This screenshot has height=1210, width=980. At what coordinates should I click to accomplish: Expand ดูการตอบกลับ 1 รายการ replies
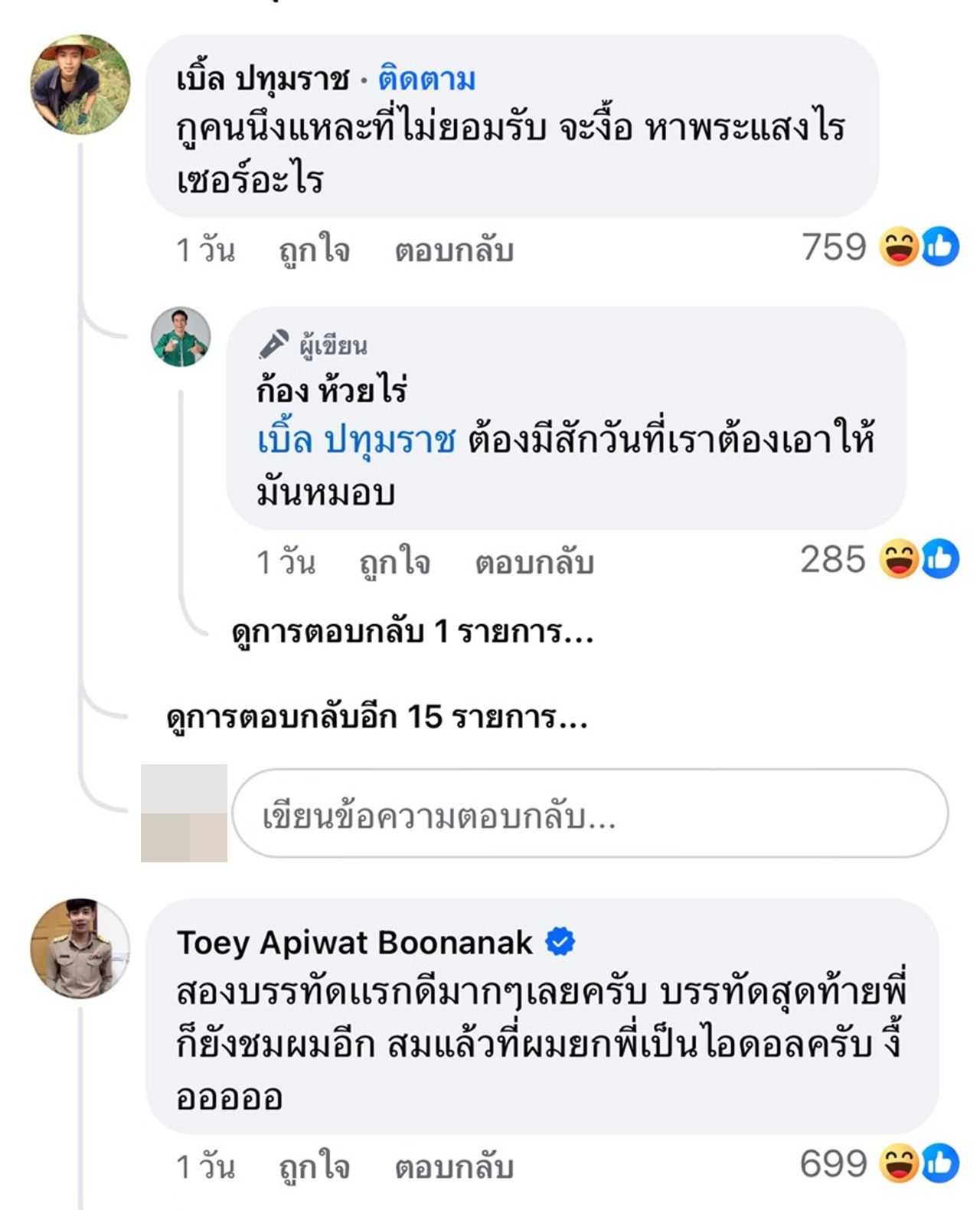point(412,632)
